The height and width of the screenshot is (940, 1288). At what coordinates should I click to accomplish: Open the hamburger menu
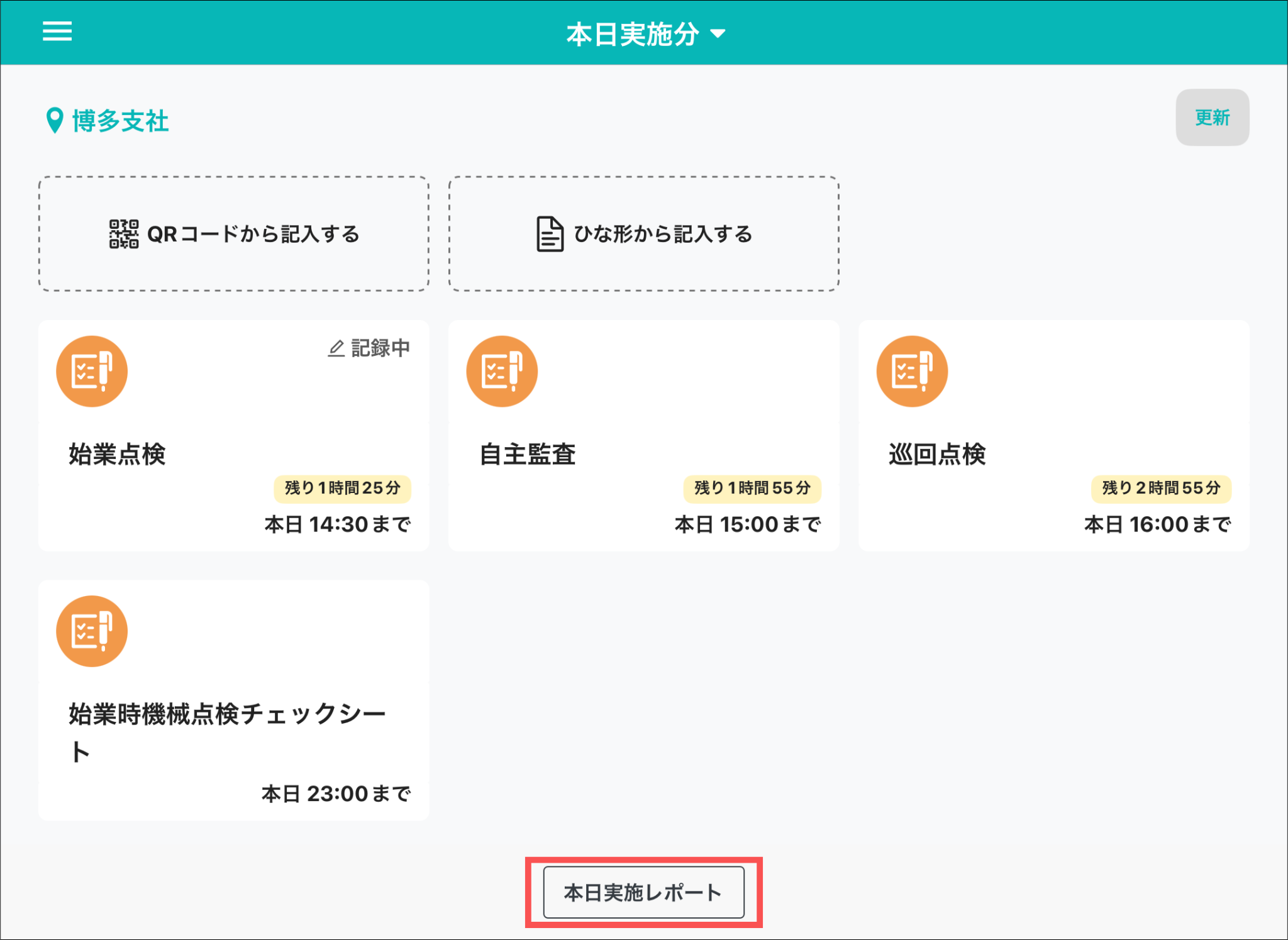[x=57, y=31]
